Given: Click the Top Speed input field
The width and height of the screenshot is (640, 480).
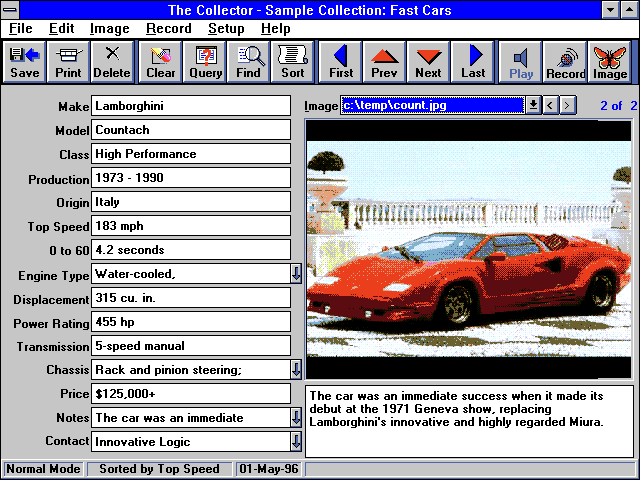Looking at the screenshot, I should pos(190,226).
